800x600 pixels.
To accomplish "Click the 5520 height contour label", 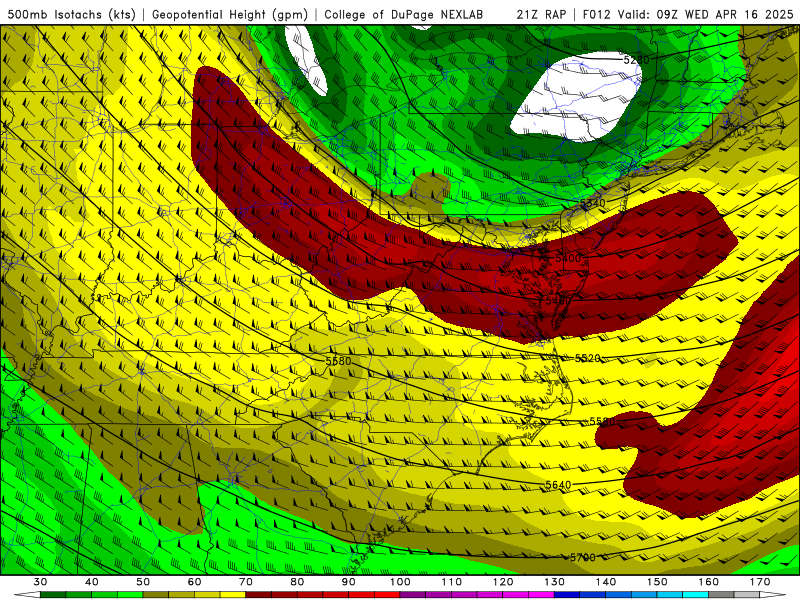I will click(x=588, y=359).
